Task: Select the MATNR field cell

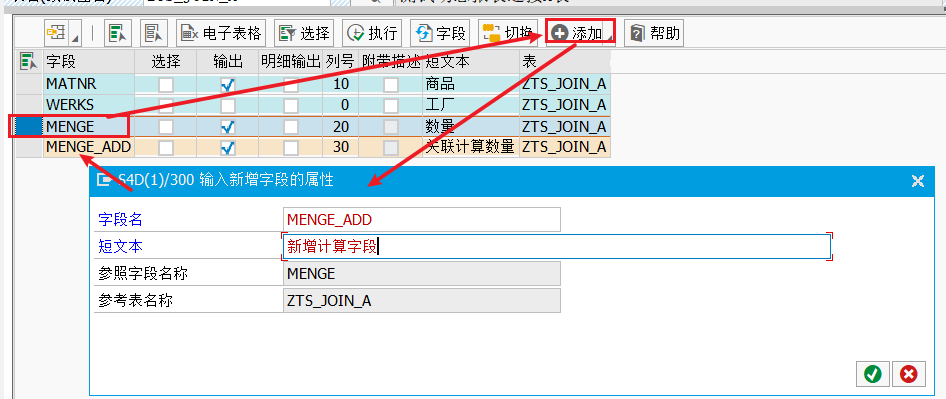Action: click(88, 84)
